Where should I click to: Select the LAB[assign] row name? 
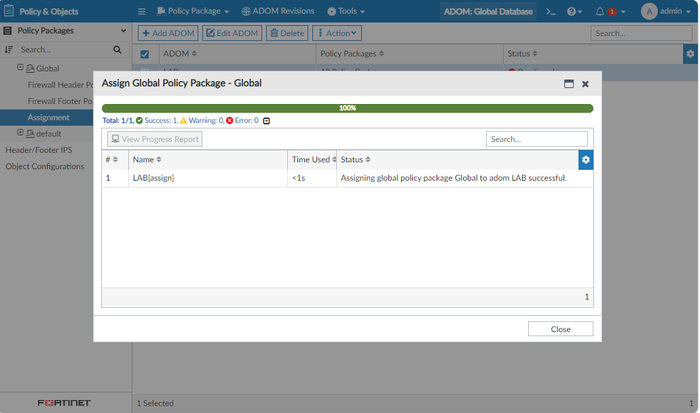[x=153, y=178]
